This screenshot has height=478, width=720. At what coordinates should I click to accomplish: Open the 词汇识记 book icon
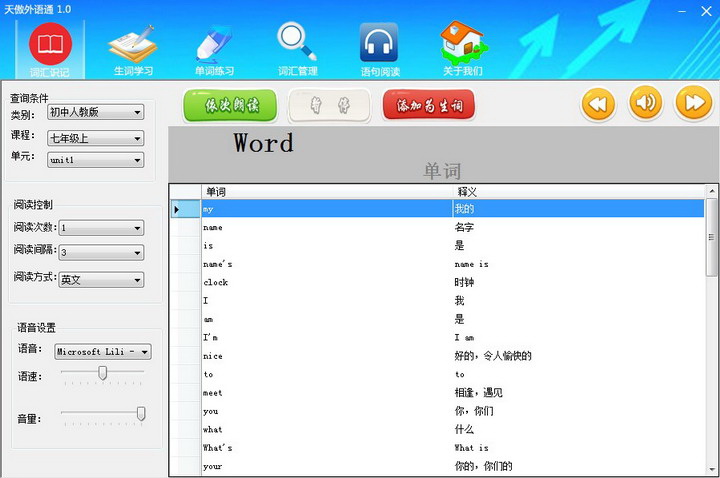[x=50, y=43]
